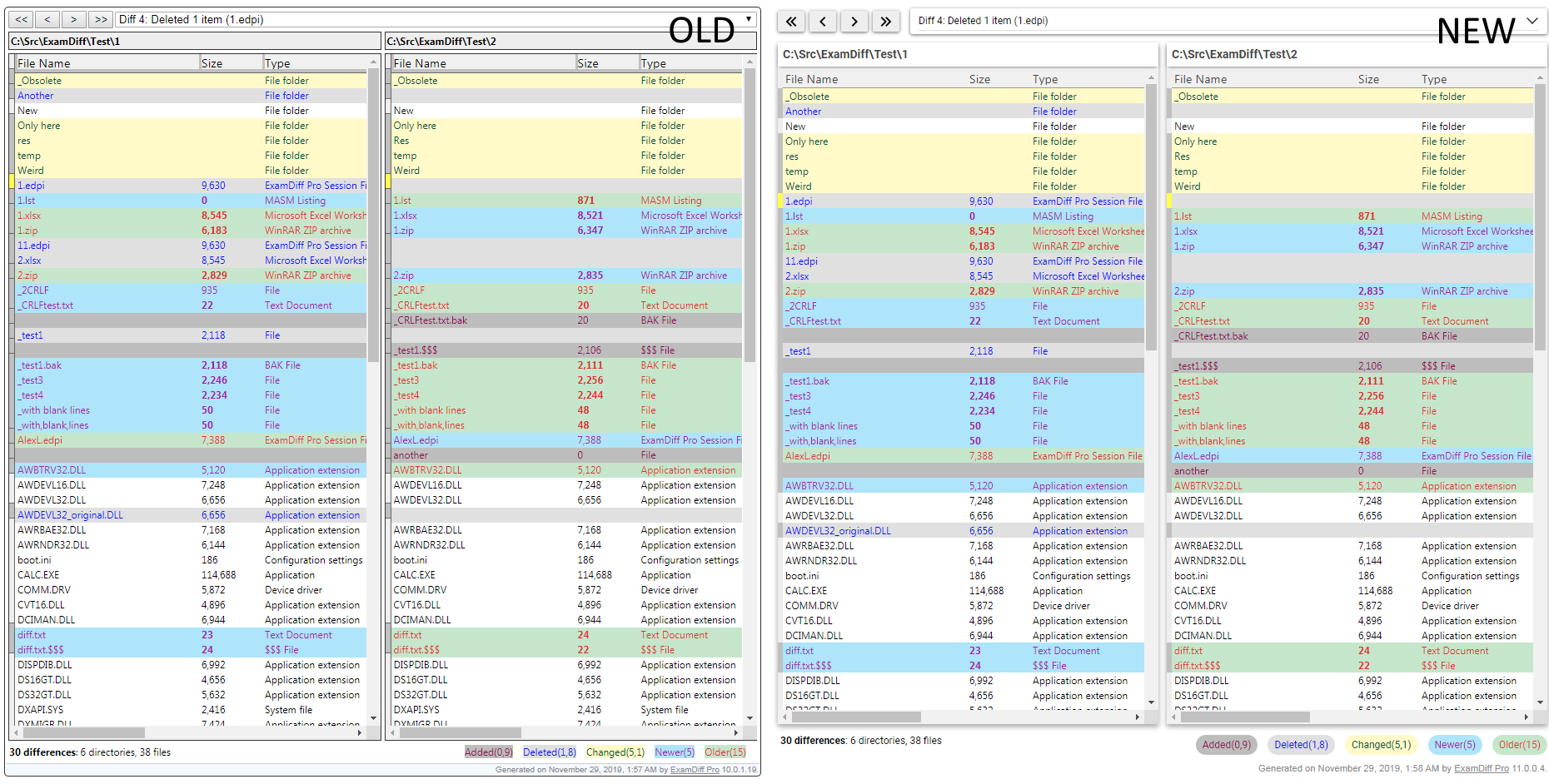Select COMM.DRV in NEW left pane
Screen dimensions: 1549x784
(x=963, y=606)
